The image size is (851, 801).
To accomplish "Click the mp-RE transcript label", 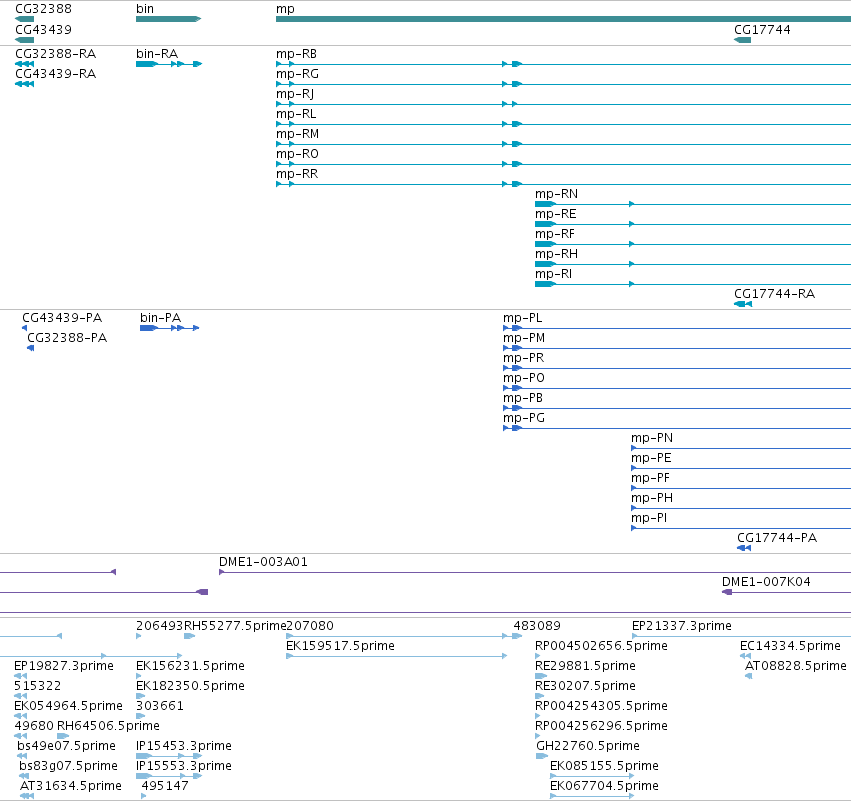I will [x=555, y=214].
